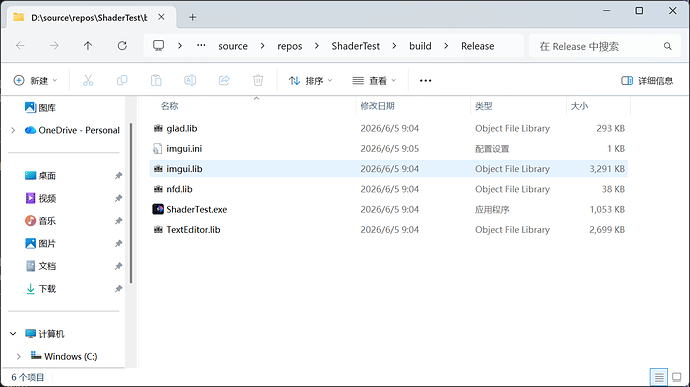
Task: Toggle the 详细信息 details pane
Action: (647, 81)
